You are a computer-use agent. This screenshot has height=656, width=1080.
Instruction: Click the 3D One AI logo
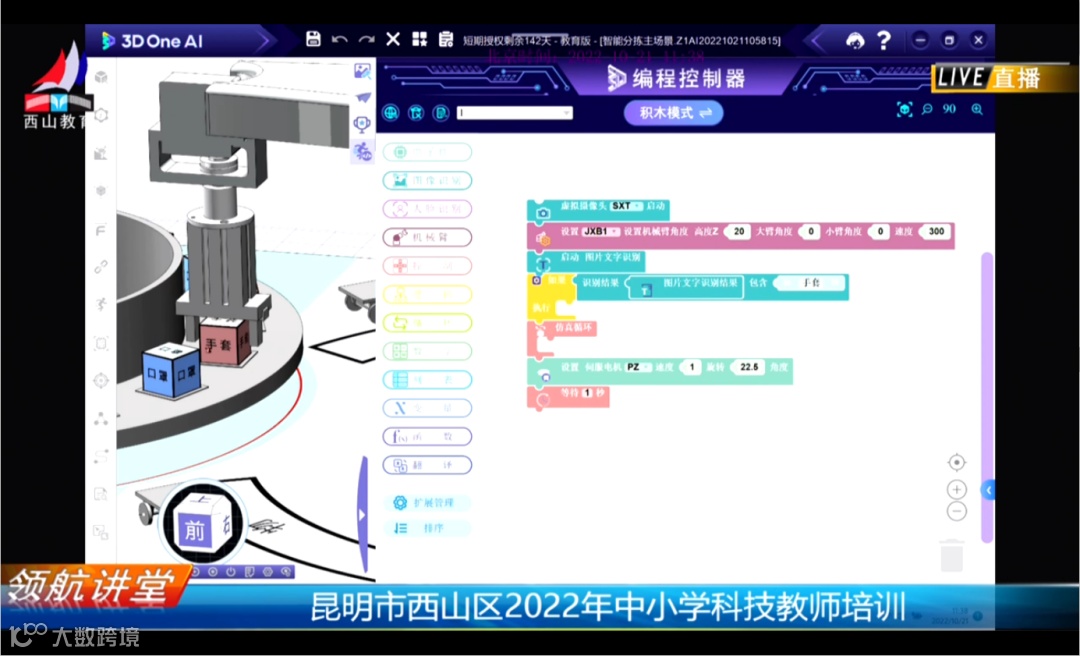coord(152,41)
